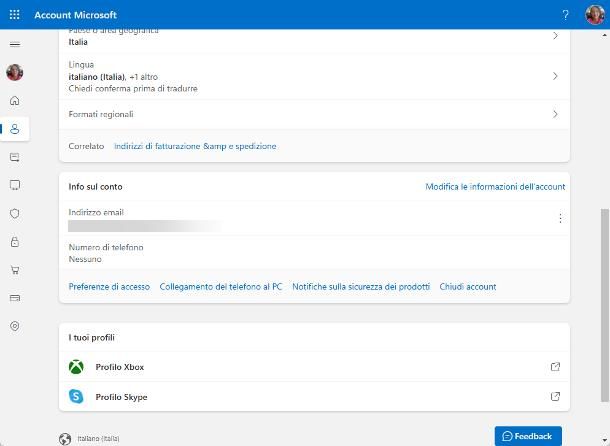The width and height of the screenshot is (610, 446).
Task: Click the Numero di telefono Nessuno entry
Action: pyautogui.click(x=314, y=253)
